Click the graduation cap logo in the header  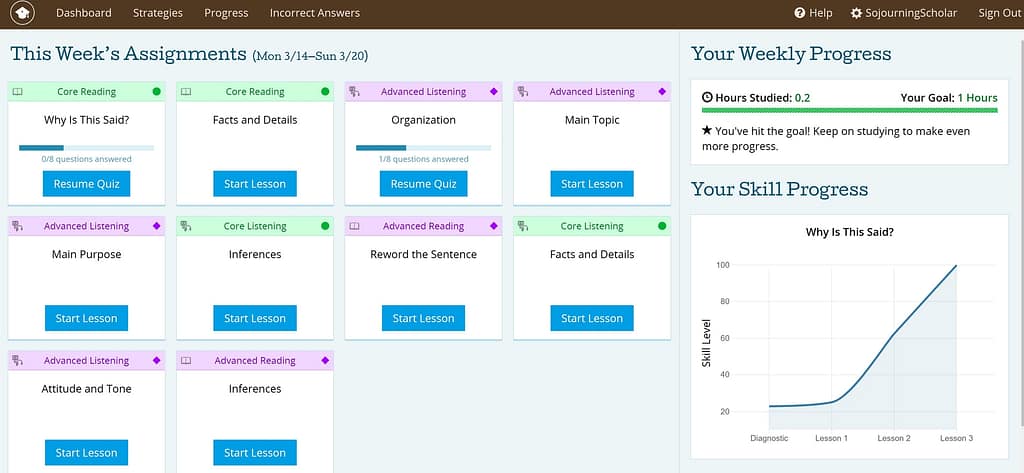(22, 13)
